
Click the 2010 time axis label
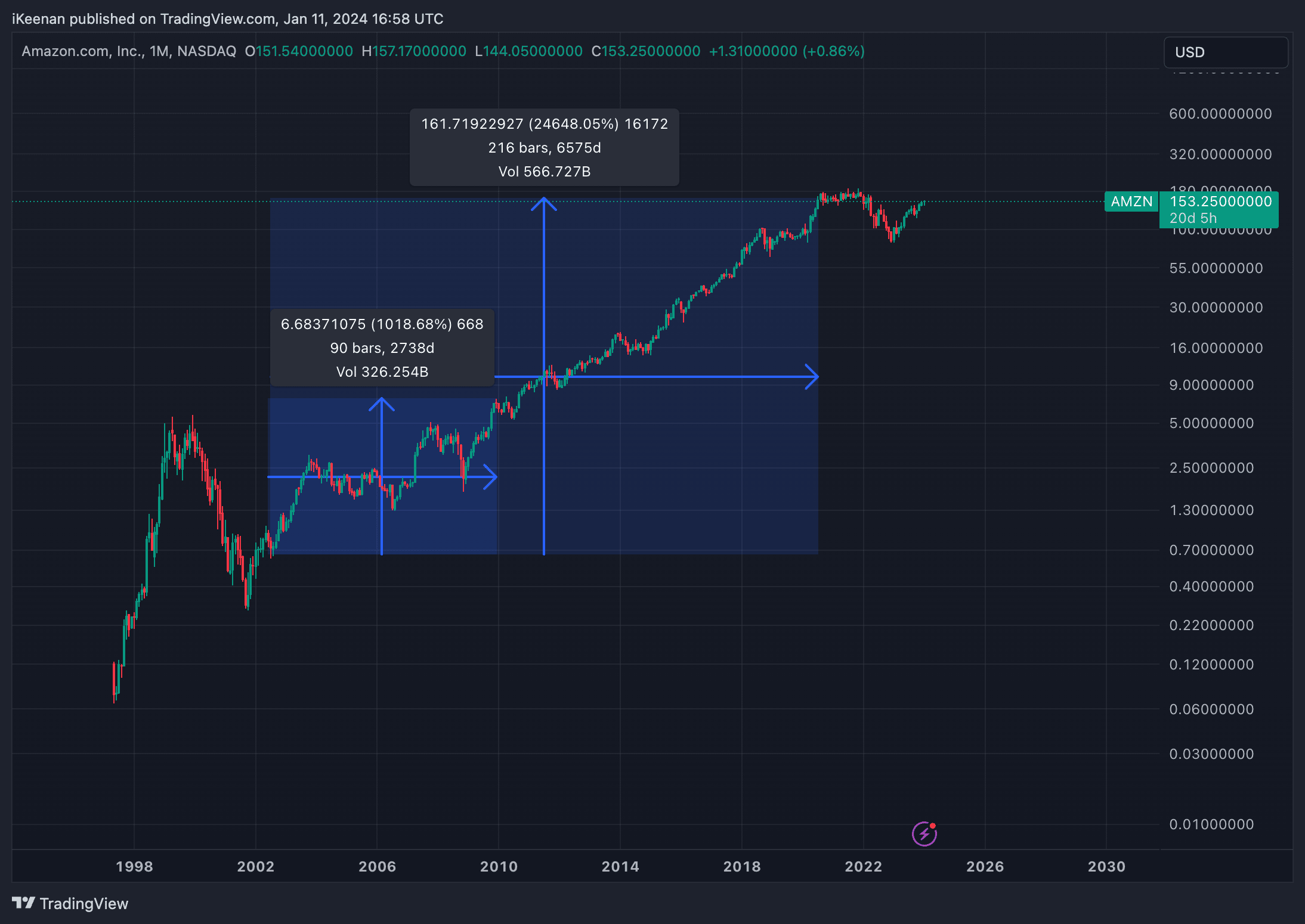coord(499,867)
